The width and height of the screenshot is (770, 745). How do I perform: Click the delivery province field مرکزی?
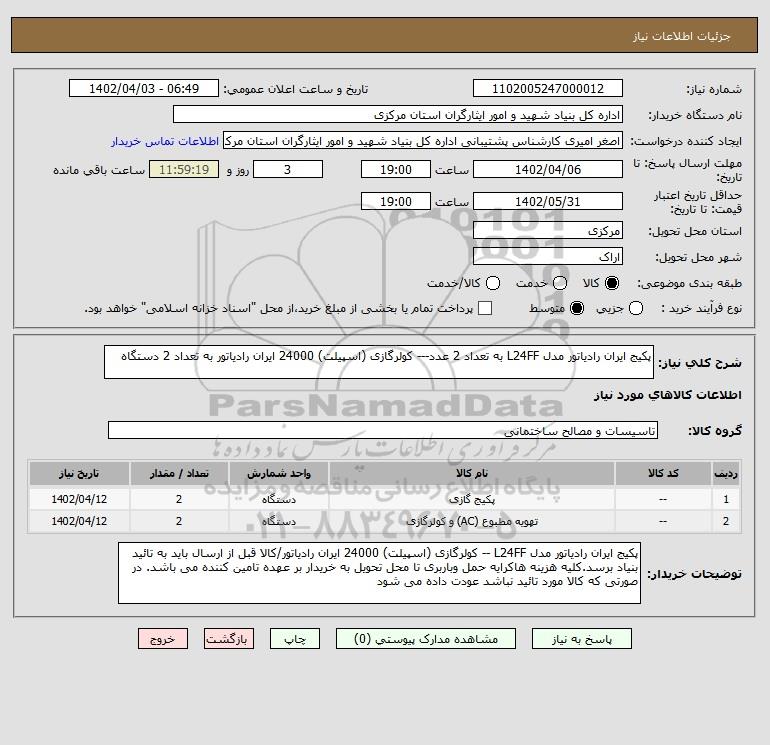click(548, 231)
